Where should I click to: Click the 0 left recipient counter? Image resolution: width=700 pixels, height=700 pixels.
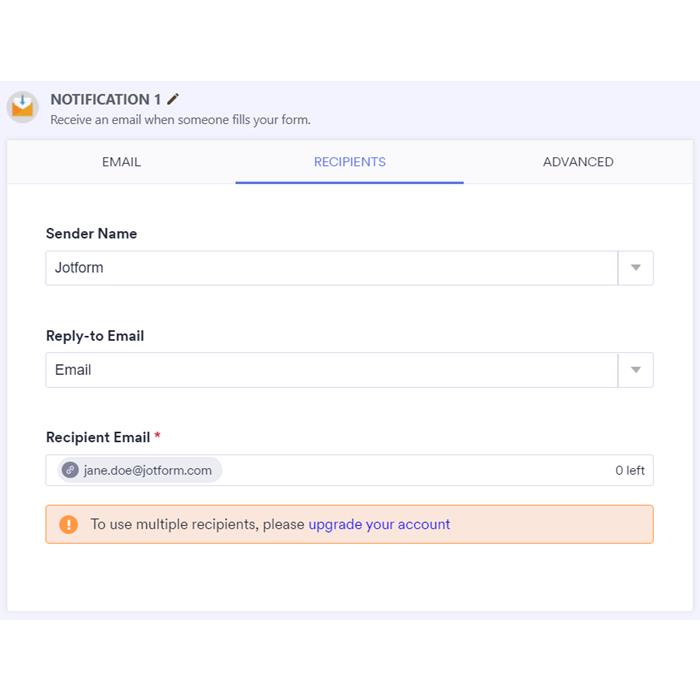coord(629,470)
